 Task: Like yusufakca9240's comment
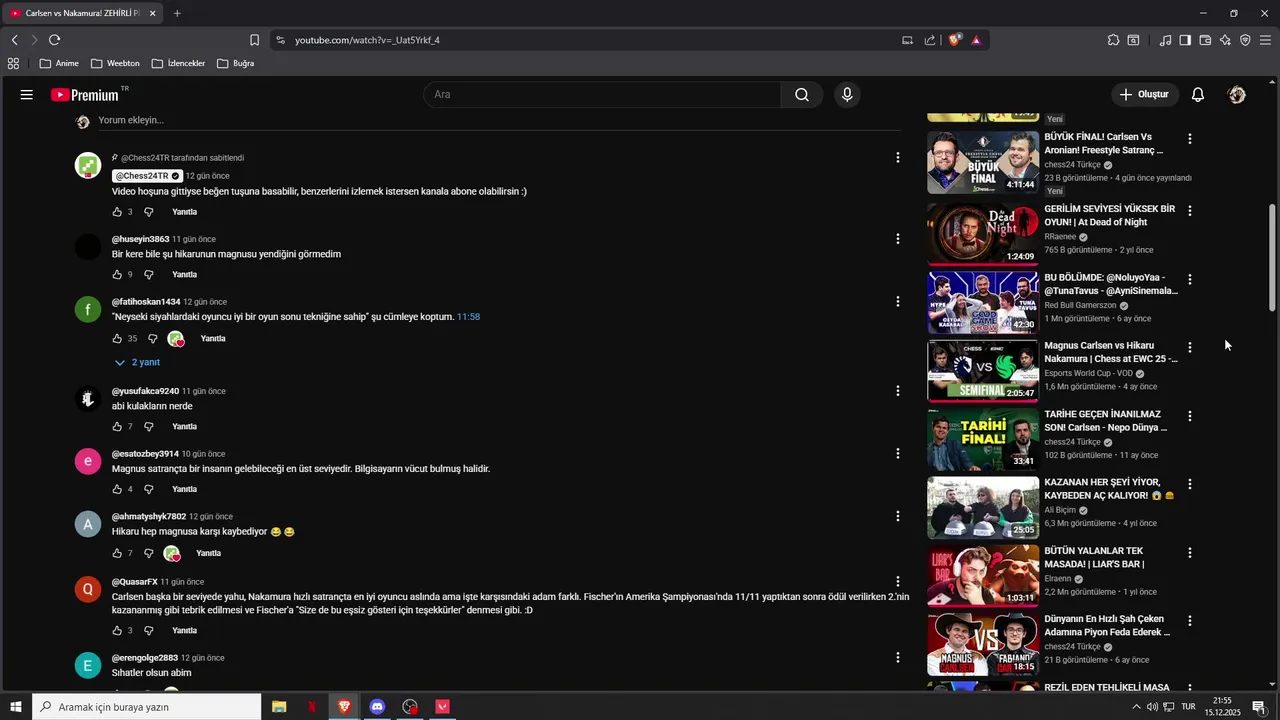117,427
